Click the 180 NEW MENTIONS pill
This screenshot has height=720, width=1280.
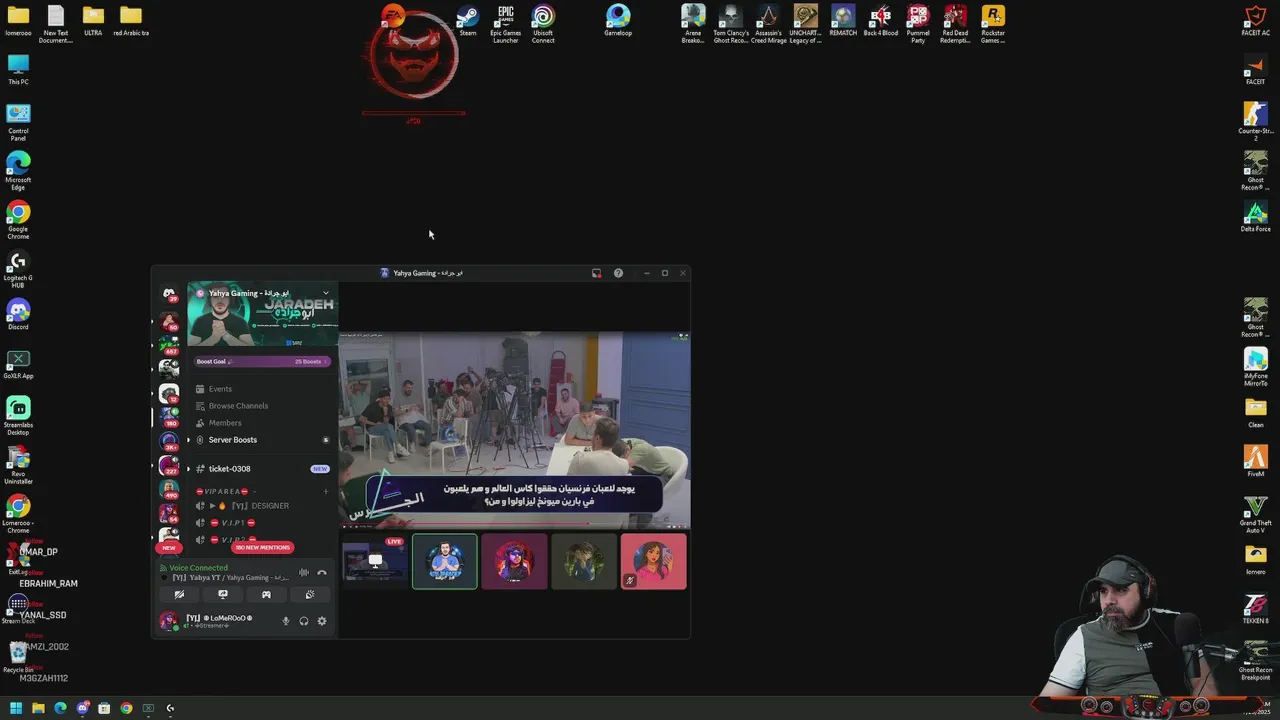262,548
